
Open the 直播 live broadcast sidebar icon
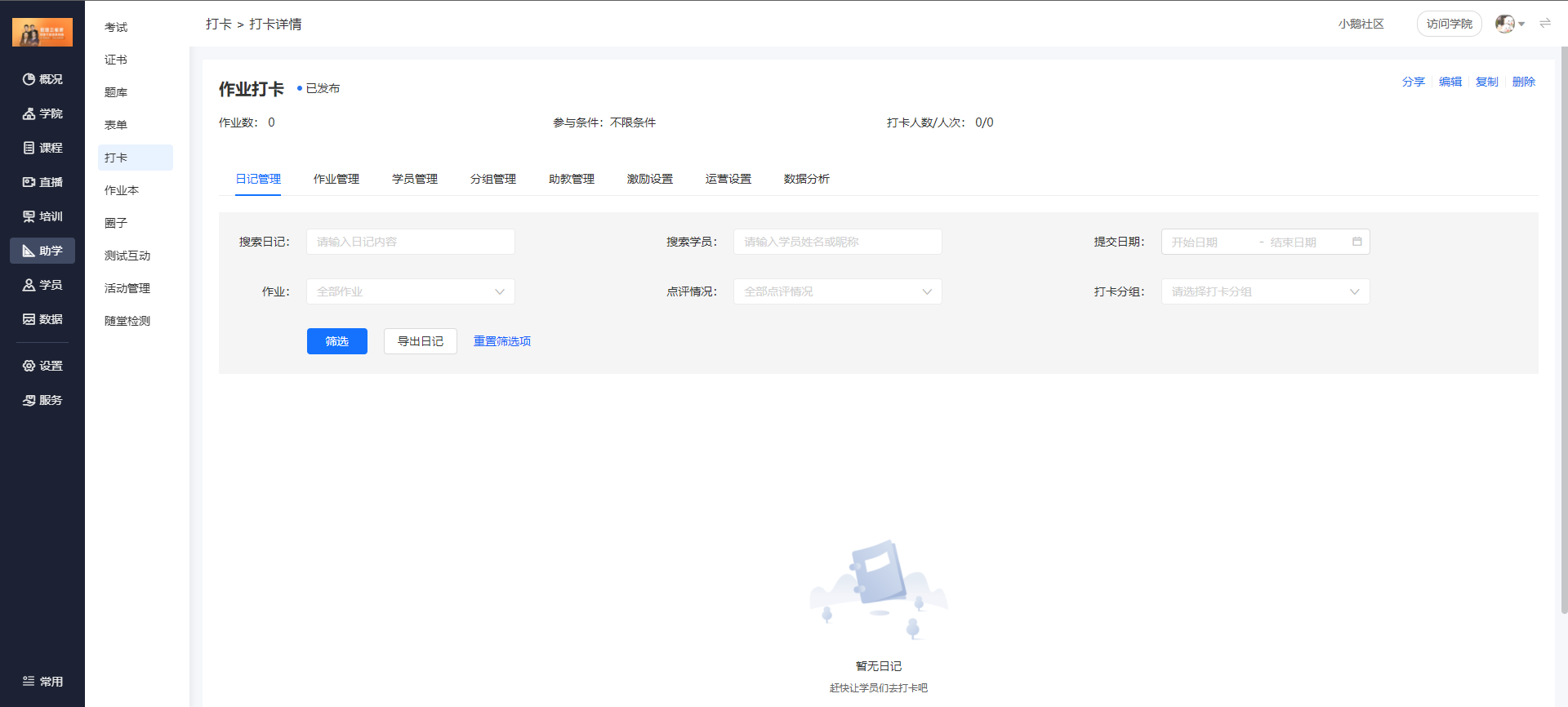pos(29,182)
